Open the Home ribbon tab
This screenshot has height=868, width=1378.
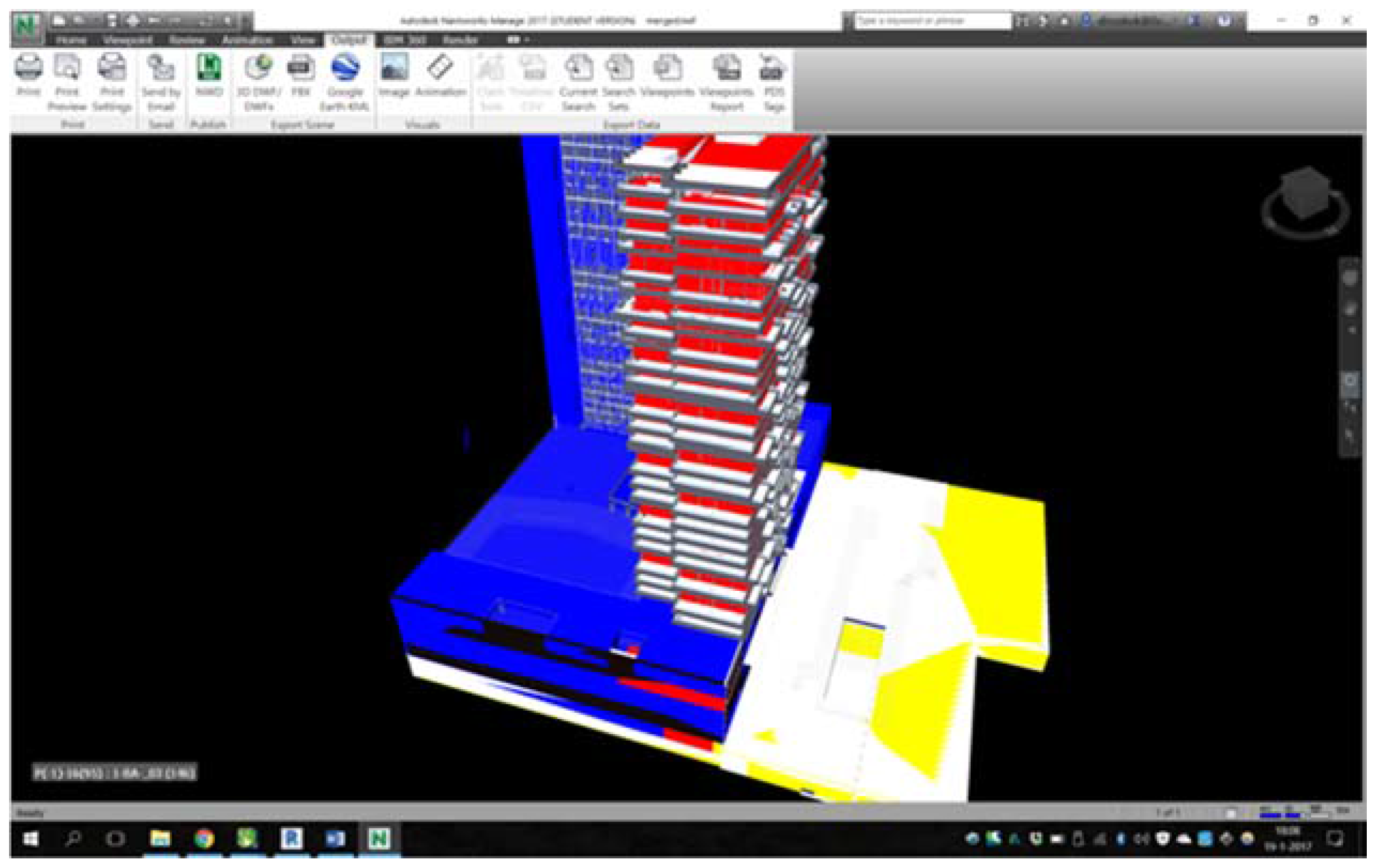(72, 40)
